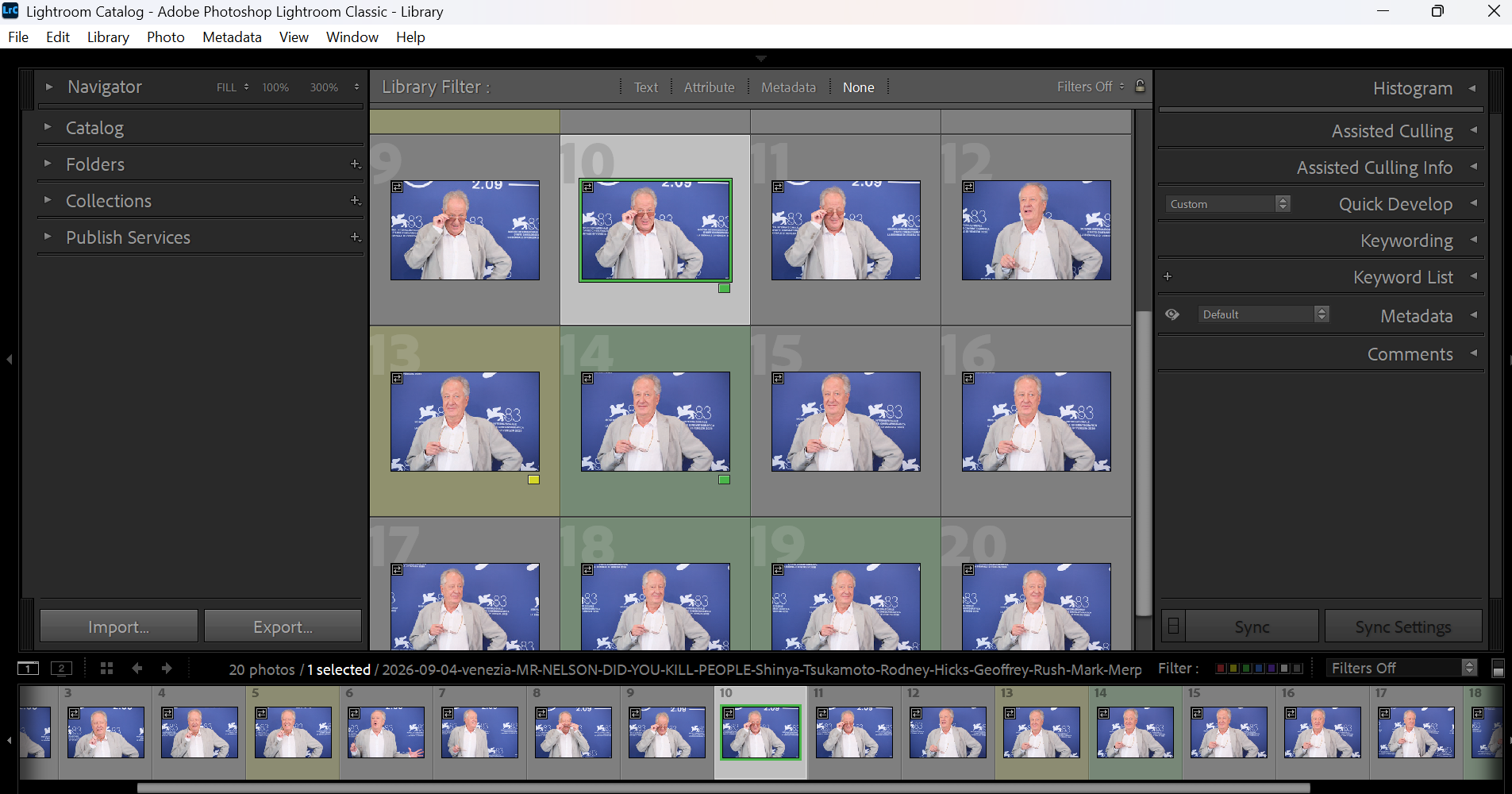
Task: Click the yellow color label on photo 13
Action: (x=533, y=480)
